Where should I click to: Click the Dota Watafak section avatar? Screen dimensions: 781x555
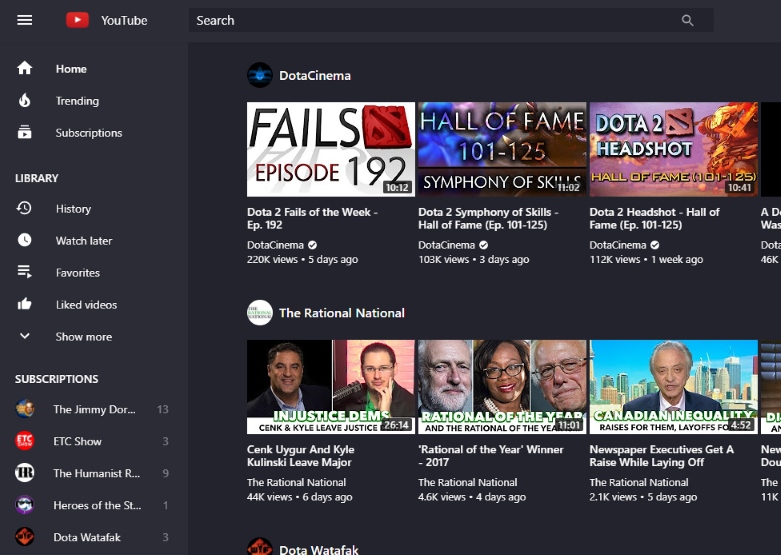[x=260, y=546]
